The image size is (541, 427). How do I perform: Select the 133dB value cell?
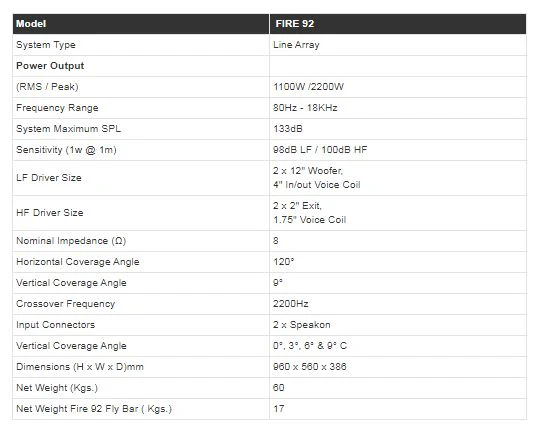(x=398, y=129)
